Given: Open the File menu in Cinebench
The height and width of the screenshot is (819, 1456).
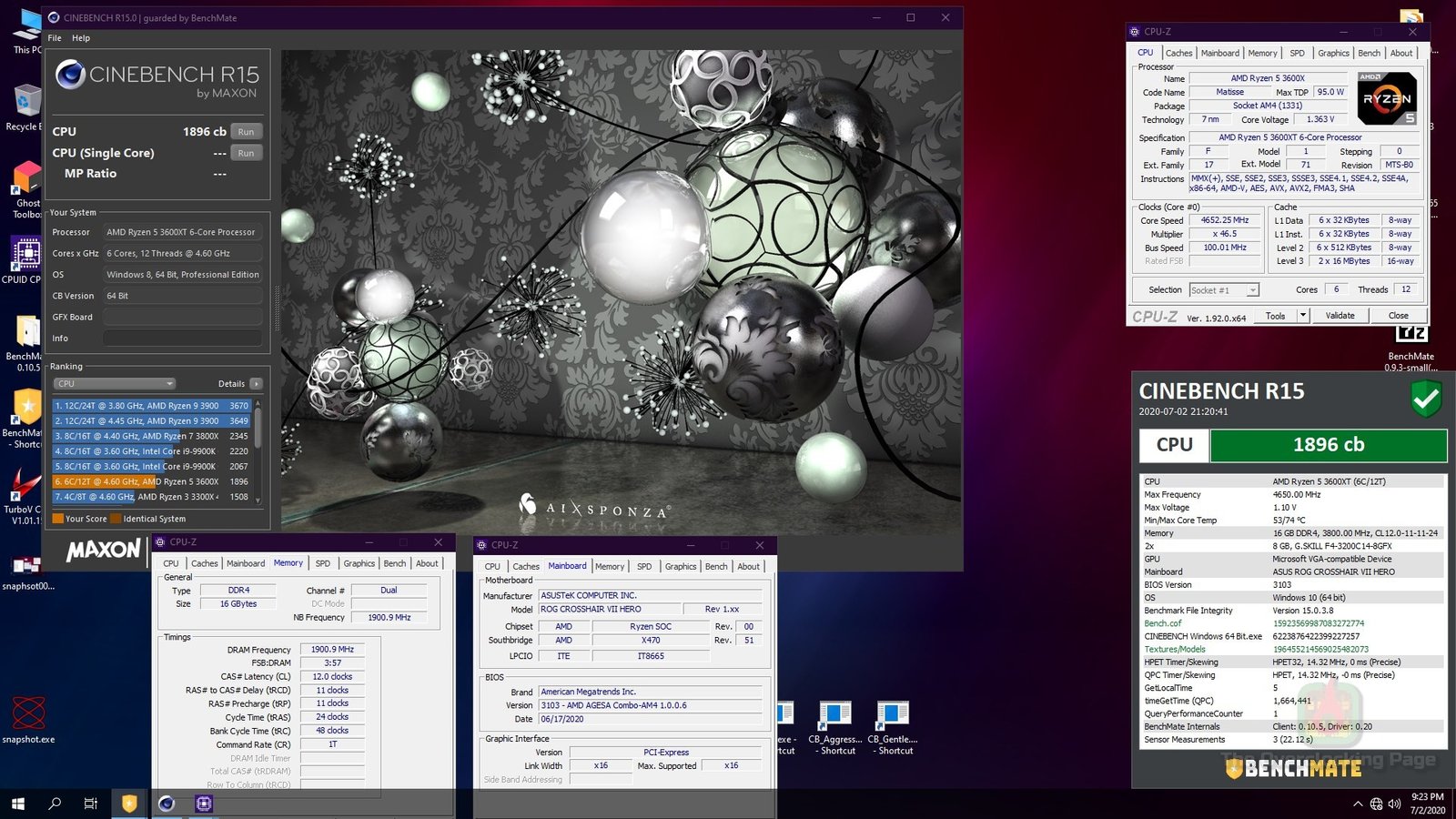Looking at the screenshot, I should coord(55,38).
